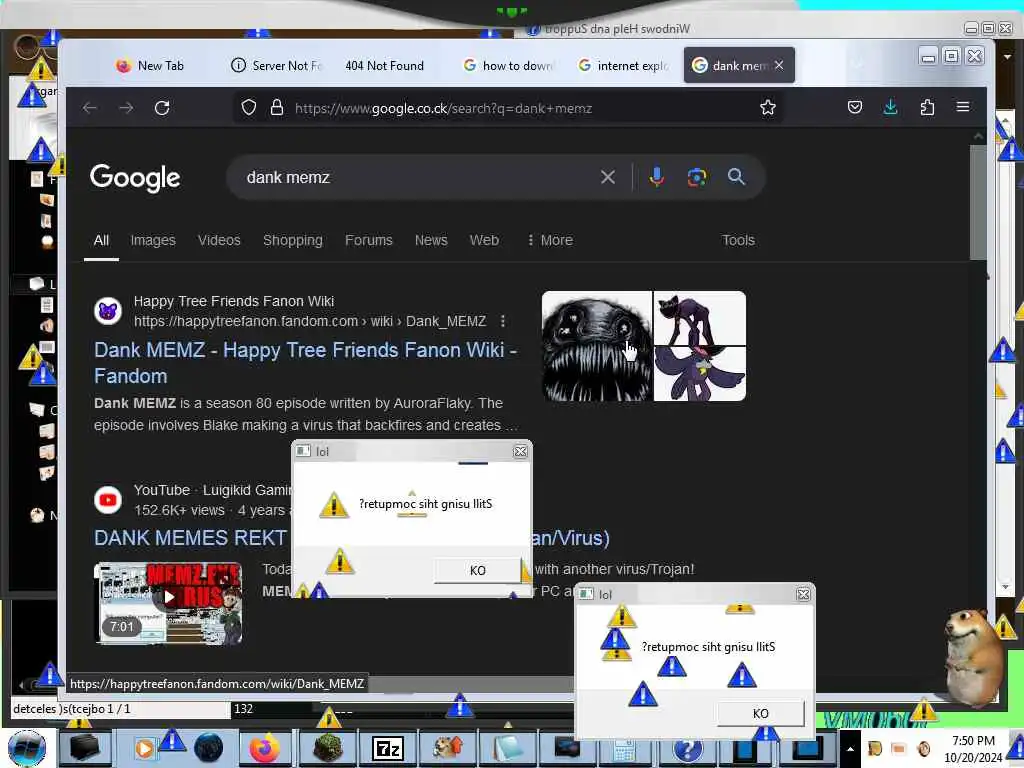Image resolution: width=1024 pixels, height=768 pixels.
Task: Select the Images search filter
Action: pos(153,240)
